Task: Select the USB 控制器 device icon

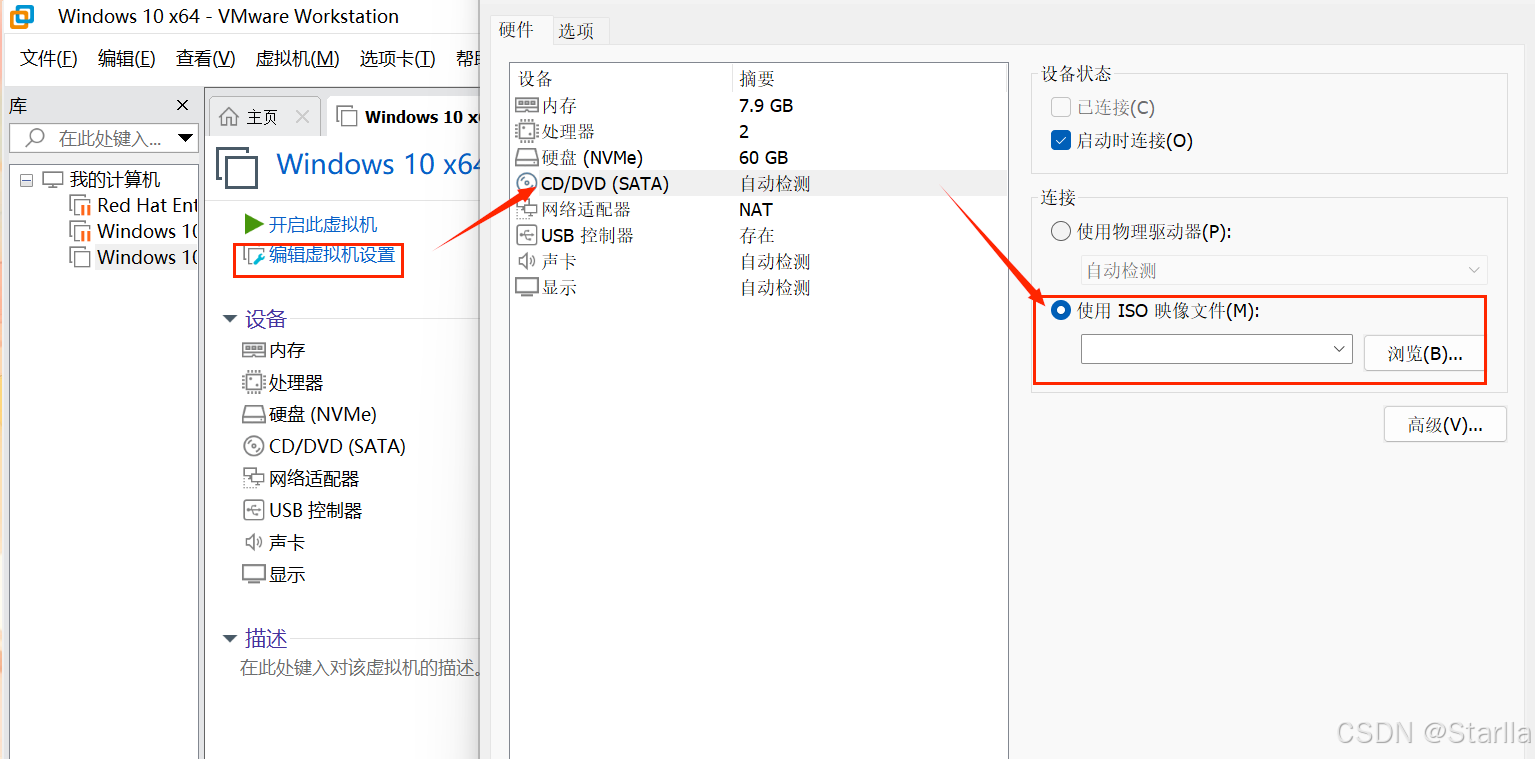Action: 527,234
